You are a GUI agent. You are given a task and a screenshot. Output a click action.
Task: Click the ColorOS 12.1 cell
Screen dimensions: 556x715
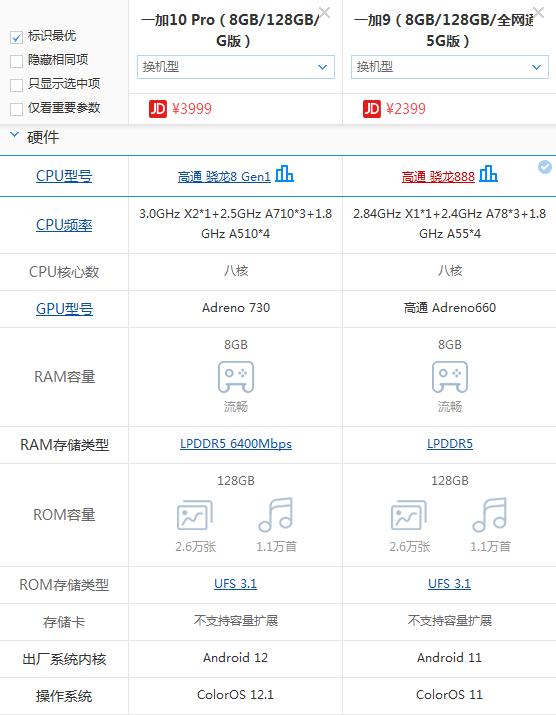[x=235, y=694]
